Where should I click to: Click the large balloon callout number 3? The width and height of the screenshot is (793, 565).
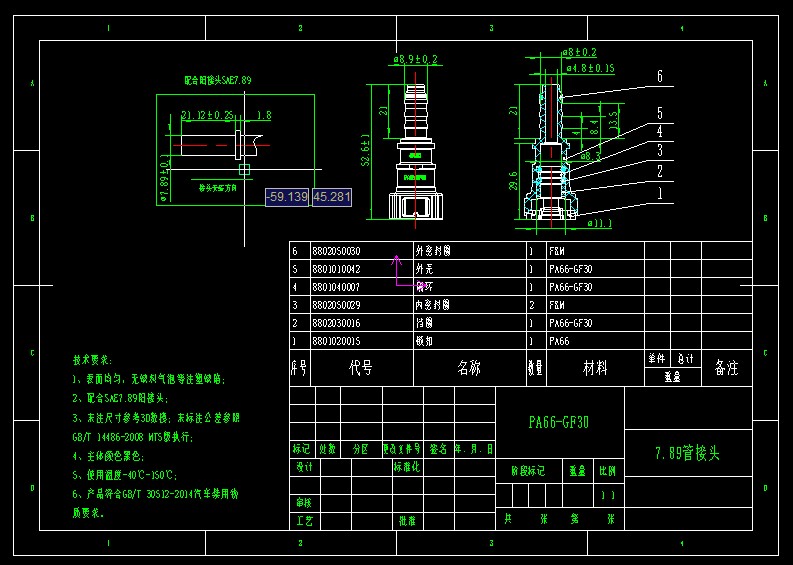tap(659, 150)
